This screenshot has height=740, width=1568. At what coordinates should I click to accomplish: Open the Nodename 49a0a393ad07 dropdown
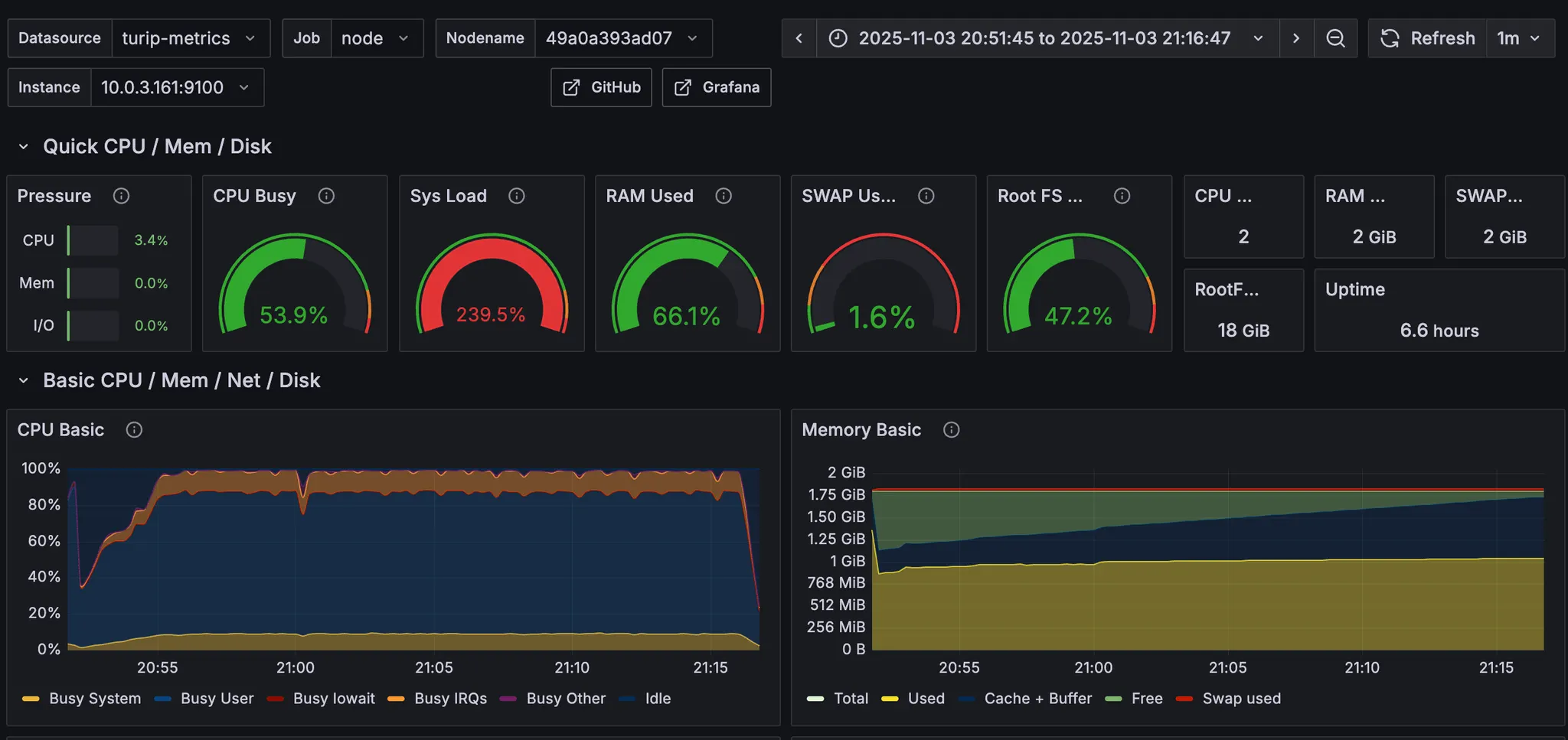pyautogui.click(x=622, y=38)
